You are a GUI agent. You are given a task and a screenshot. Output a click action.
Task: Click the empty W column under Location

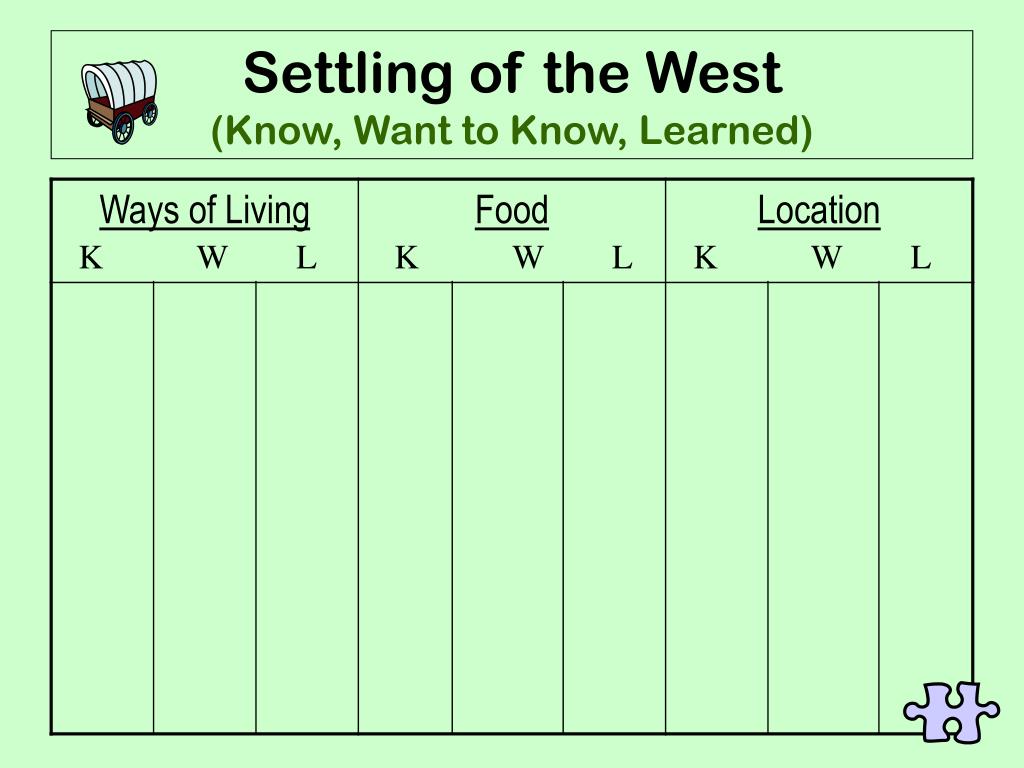click(823, 508)
